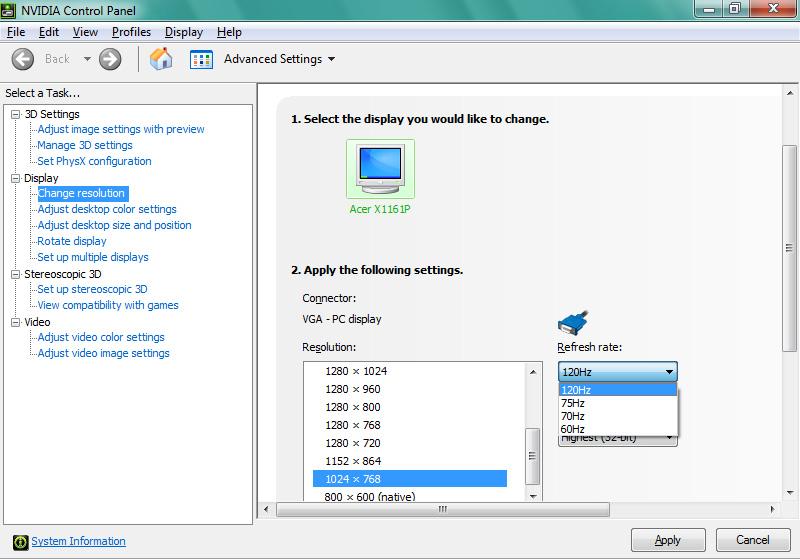Viewport: 800px width, 560px height.
Task: Open Set PhysX configuration
Action: click(x=94, y=161)
